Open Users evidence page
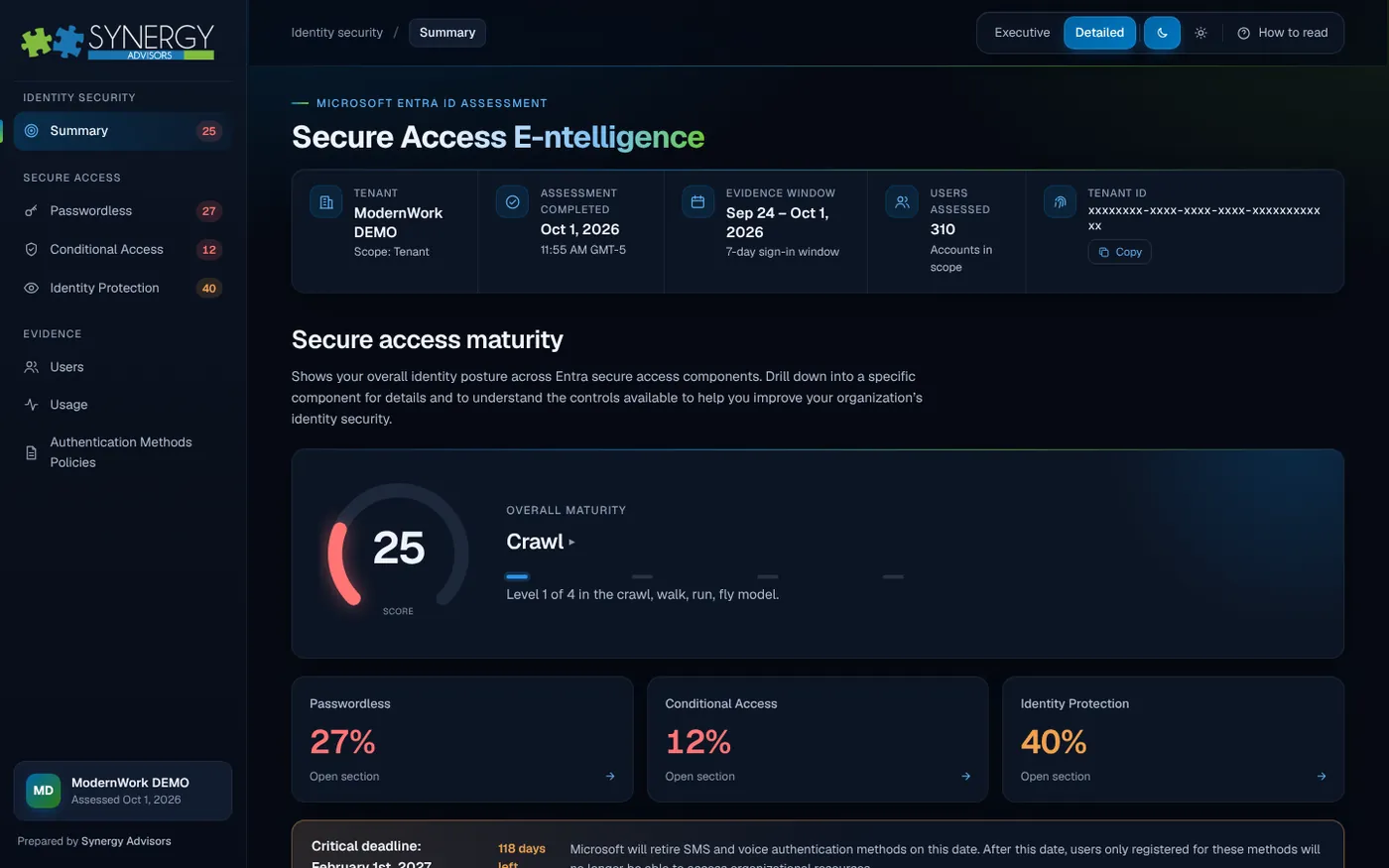1389x868 pixels. 122,367
